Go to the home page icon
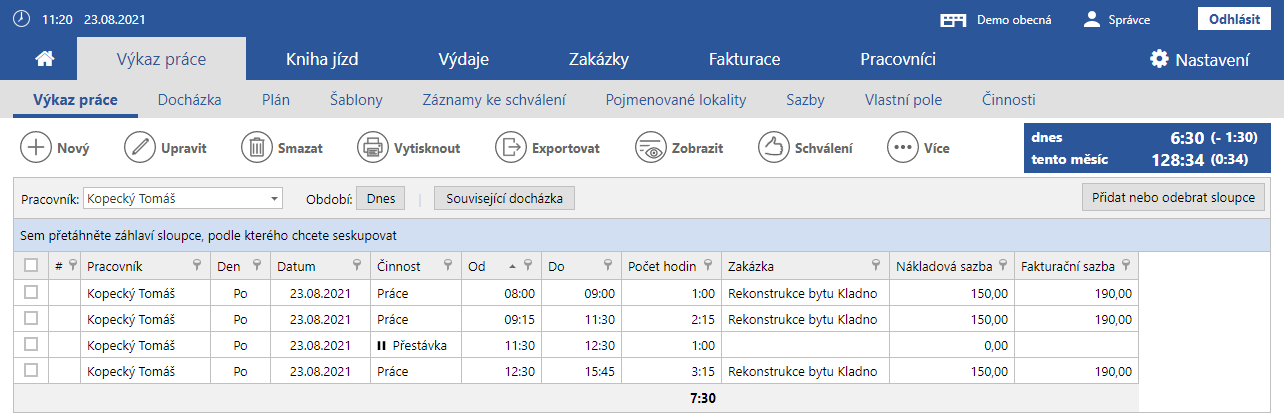Image resolution: width=1284 pixels, height=413 pixels. click(x=44, y=59)
